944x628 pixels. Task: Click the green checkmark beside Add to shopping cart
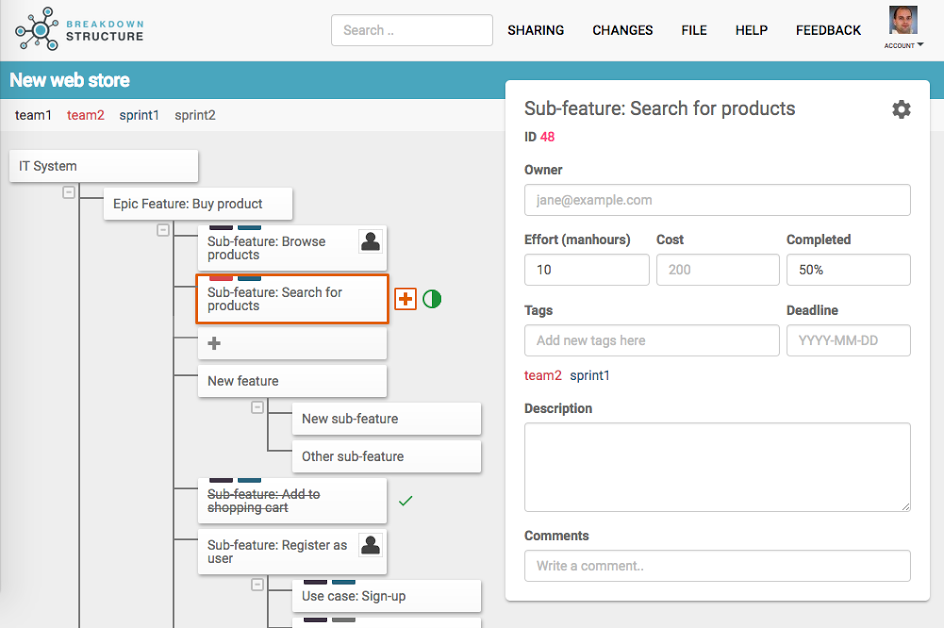pyautogui.click(x=406, y=501)
